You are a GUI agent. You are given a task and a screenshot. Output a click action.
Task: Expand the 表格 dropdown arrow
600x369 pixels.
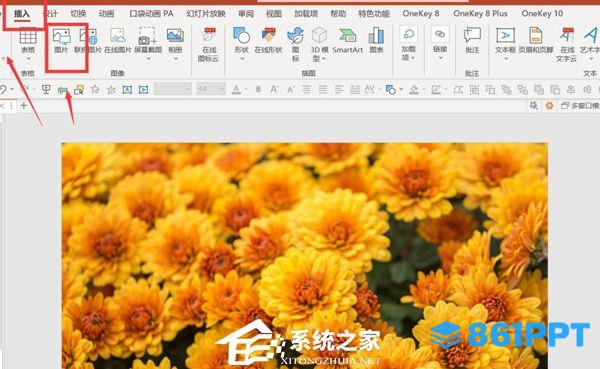coord(28,59)
